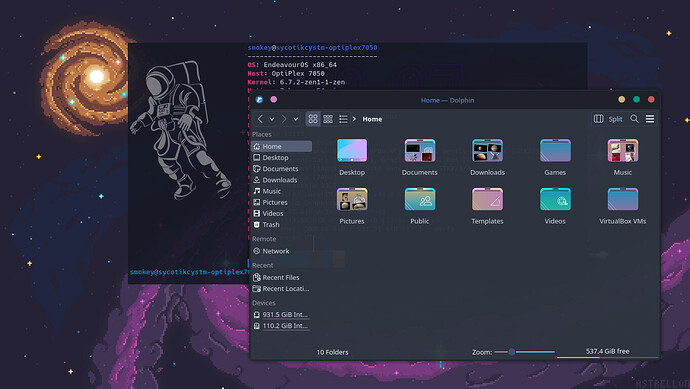Viewport: 690px width, 389px height.
Task: Select Downloads in the Places panel
Action: pos(281,180)
